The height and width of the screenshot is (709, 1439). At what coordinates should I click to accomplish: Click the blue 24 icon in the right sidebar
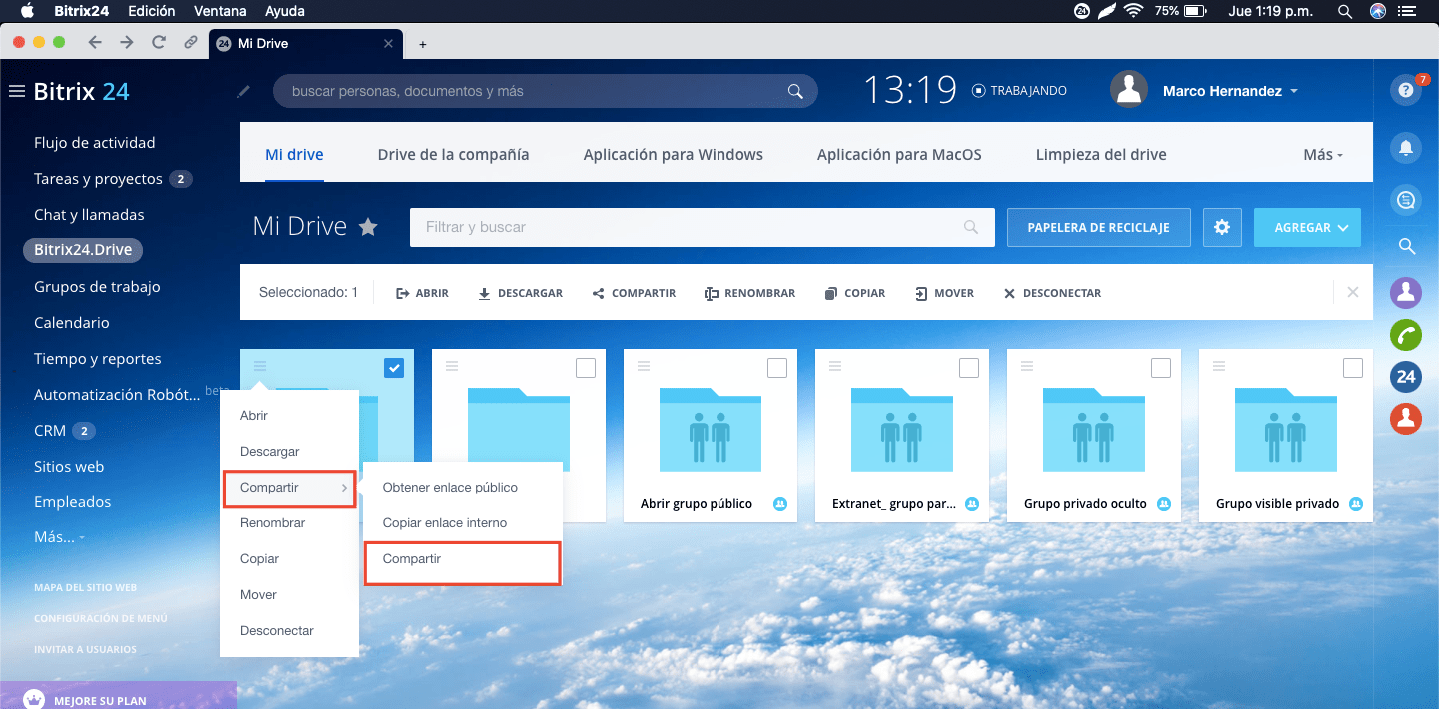(1406, 377)
